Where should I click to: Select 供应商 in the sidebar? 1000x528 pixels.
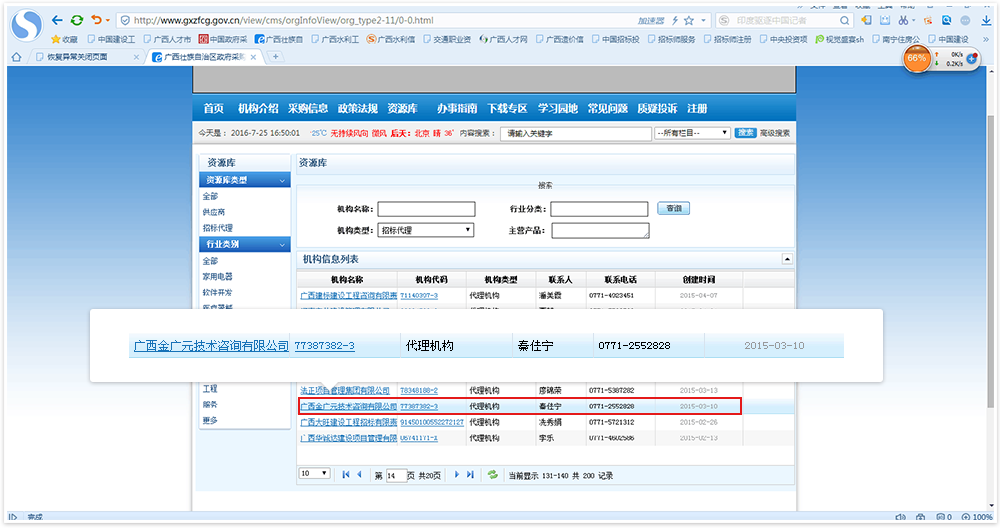tap(214, 212)
